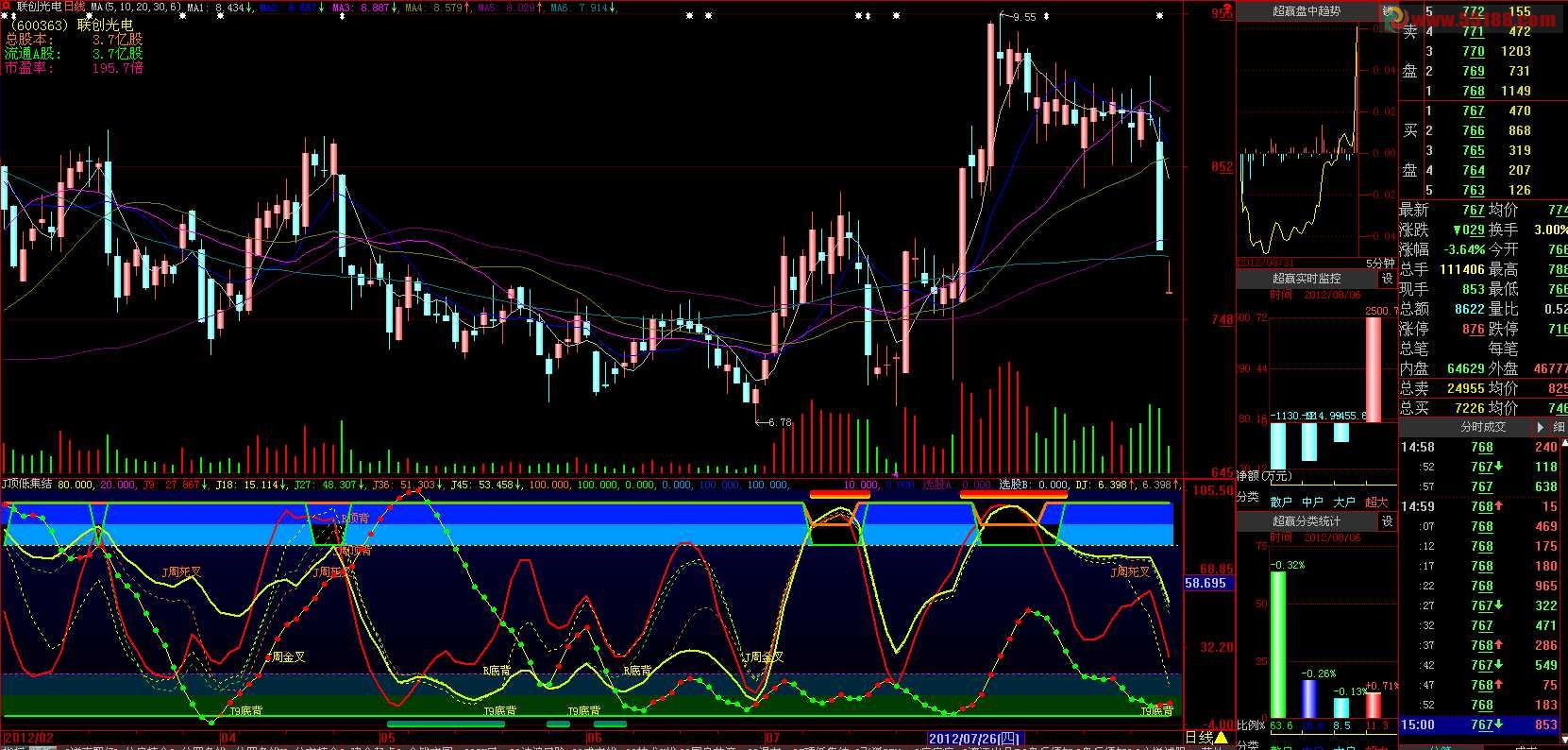This screenshot has width=1568, height=750.
Task: Click the 2012/07/26(四) date marker
Action: (x=974, y=737)
